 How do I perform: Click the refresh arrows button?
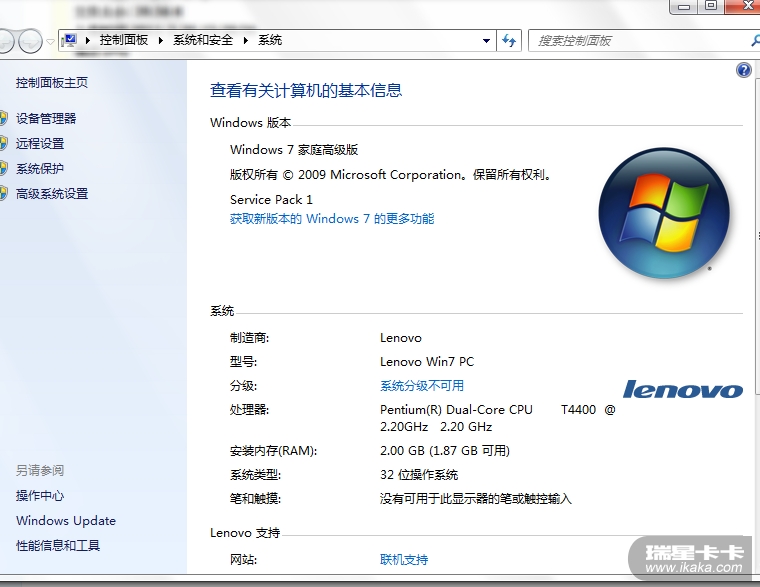508,40
